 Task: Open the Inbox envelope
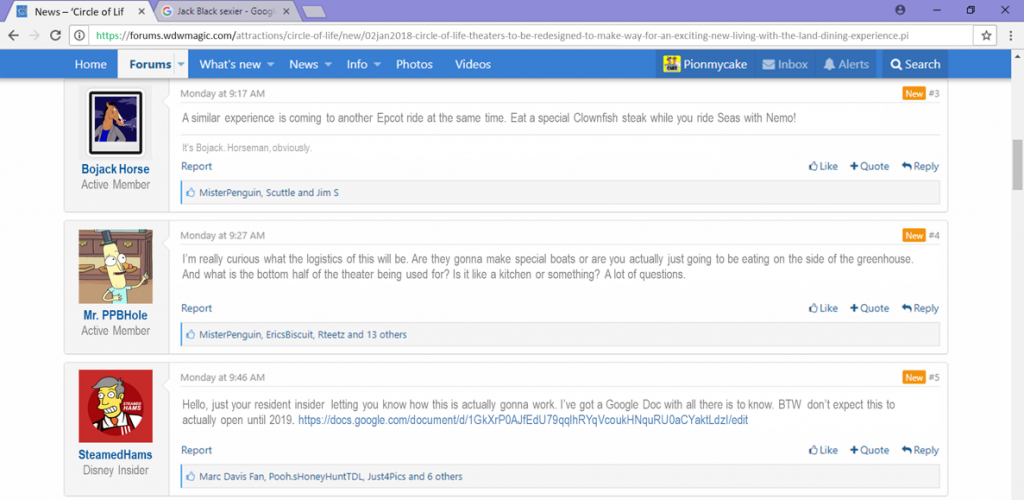click(785, 64)
